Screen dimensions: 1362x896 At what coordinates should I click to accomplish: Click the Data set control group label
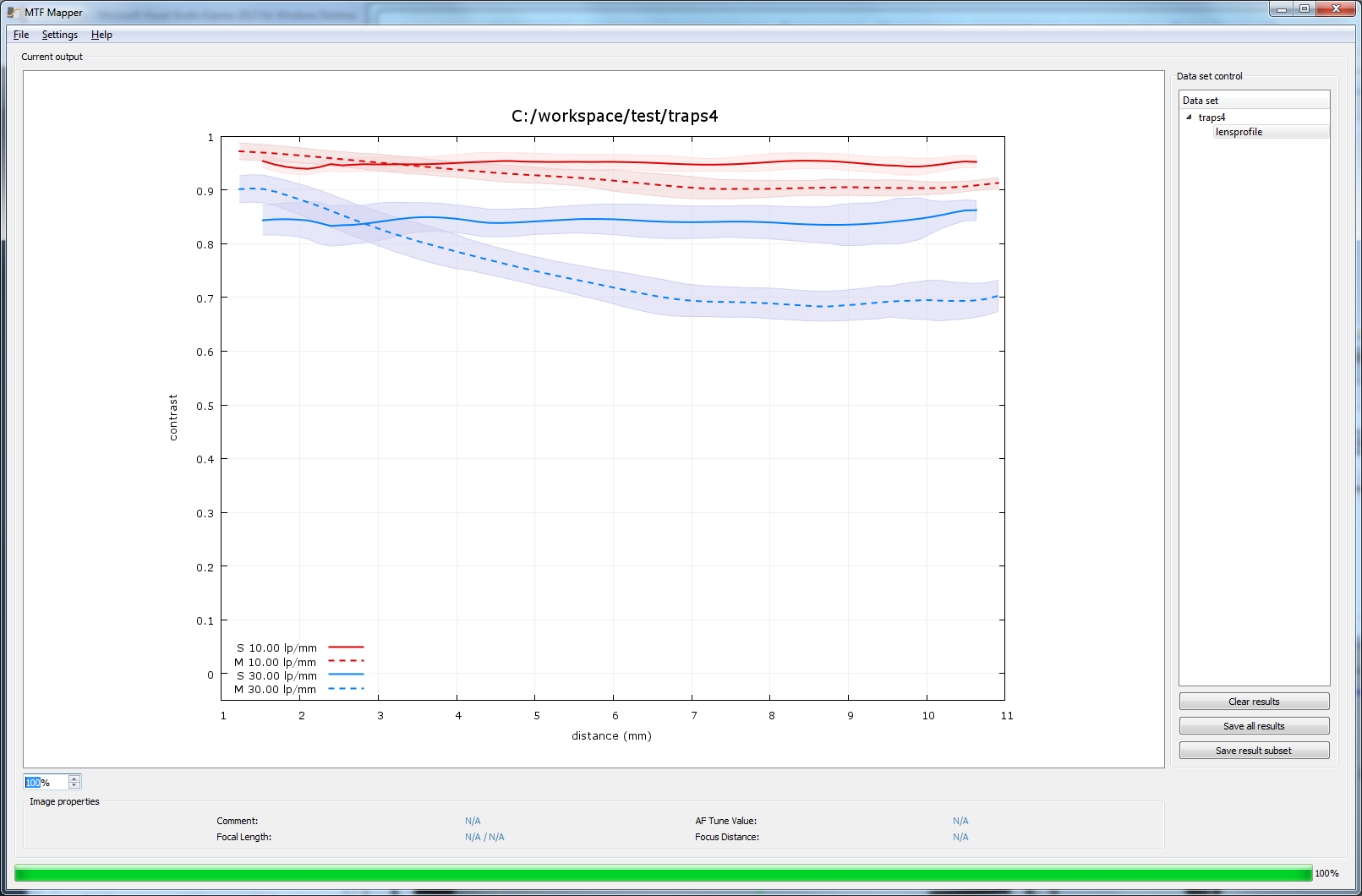click(1210, 76)
